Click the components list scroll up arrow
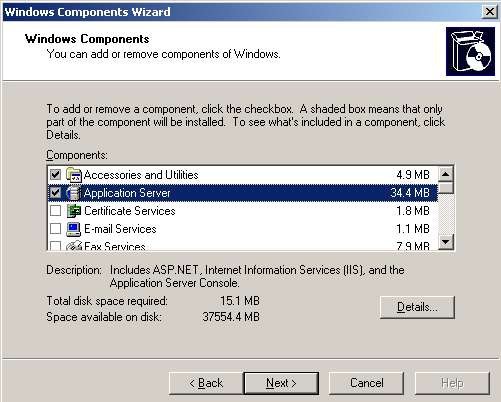 pyautogui.click(x=446, y=174)
